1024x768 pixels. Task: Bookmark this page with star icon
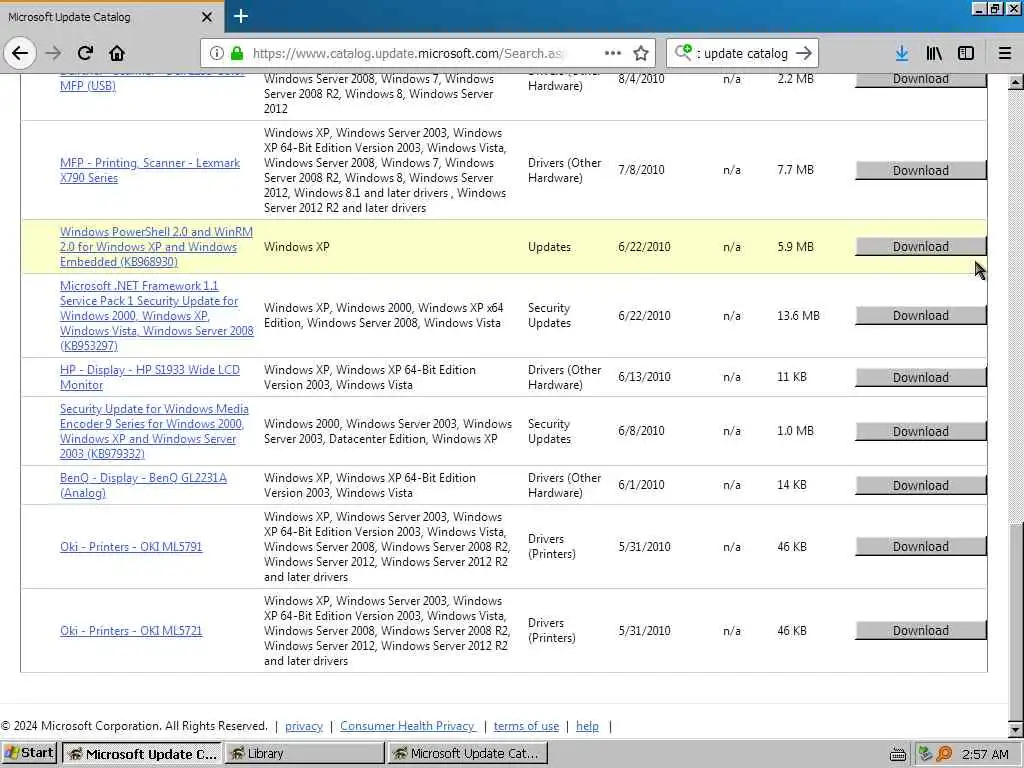[641, 53]
